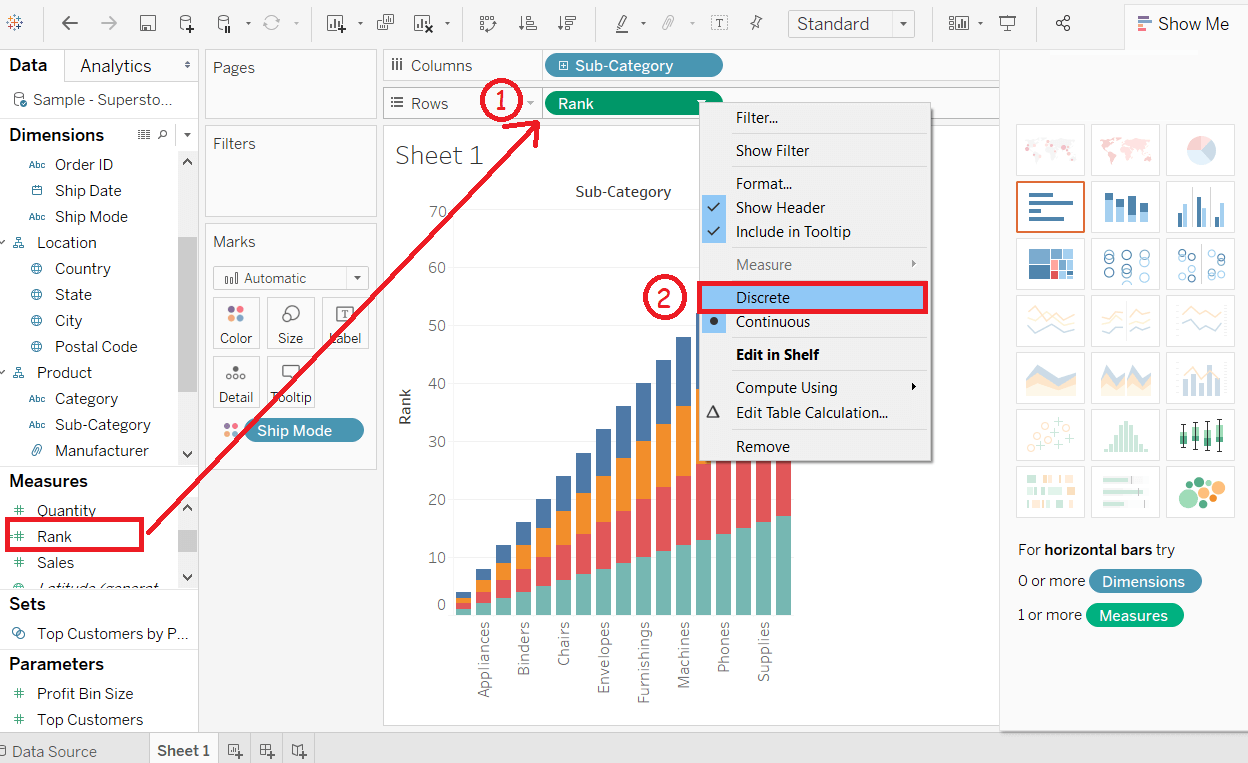Viewport: 1248px width, 763px height.
Task: Choose pie chart in Show Me
Action: pyautogui.click(x=1200, y=150)
